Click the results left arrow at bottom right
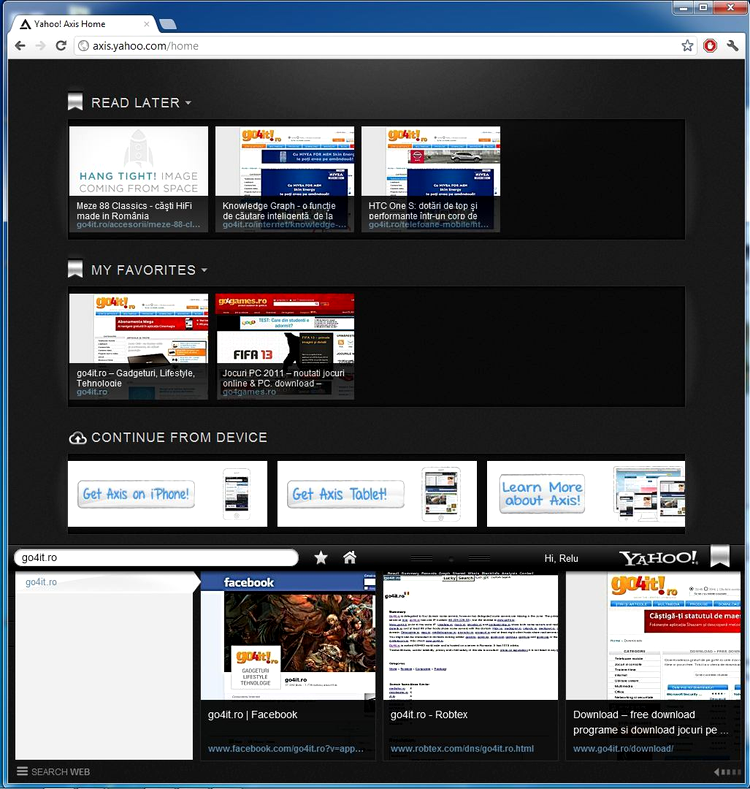This screenshot has width=750, height=789. pos(716,772)
